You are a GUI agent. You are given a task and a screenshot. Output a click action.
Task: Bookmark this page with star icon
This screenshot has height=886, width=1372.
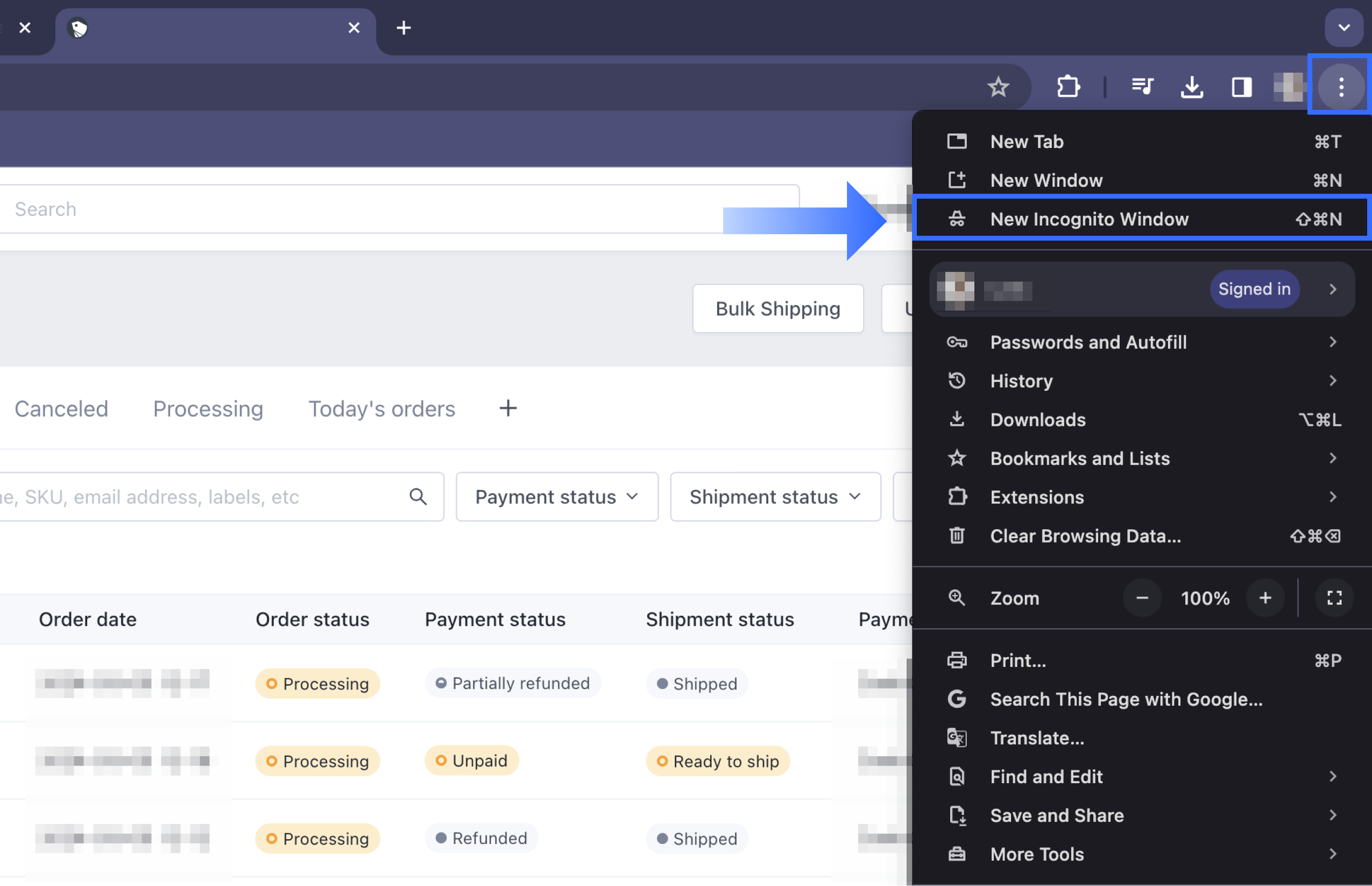coord(998,87)
